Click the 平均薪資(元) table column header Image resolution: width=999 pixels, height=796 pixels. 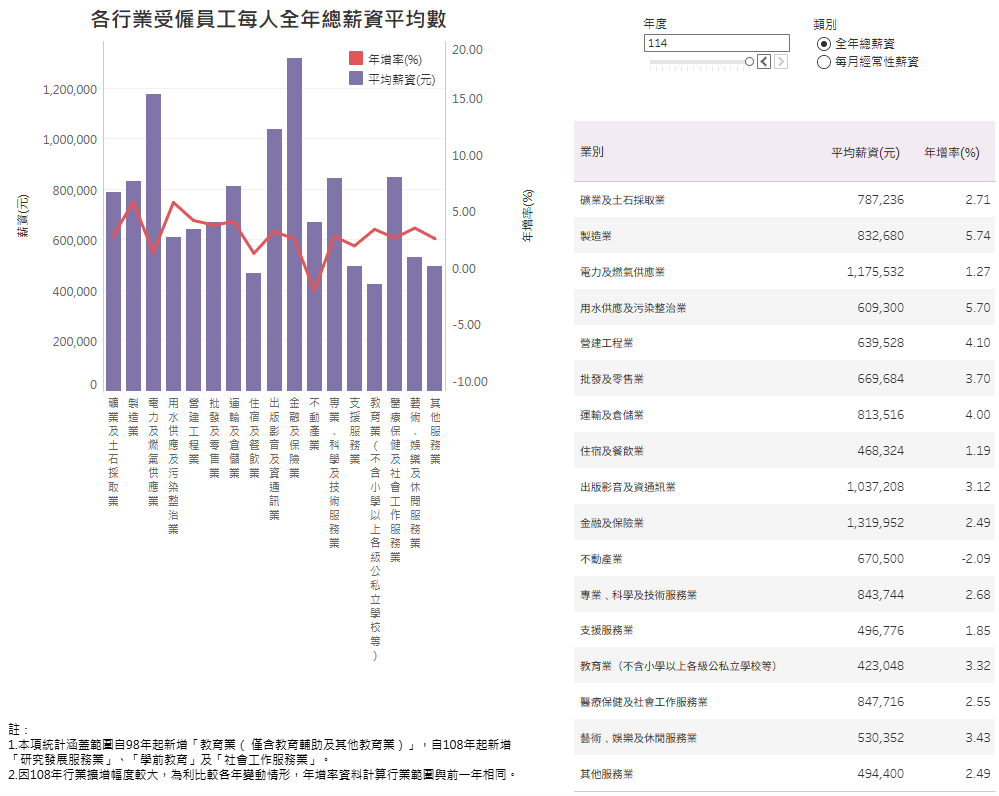865,153
